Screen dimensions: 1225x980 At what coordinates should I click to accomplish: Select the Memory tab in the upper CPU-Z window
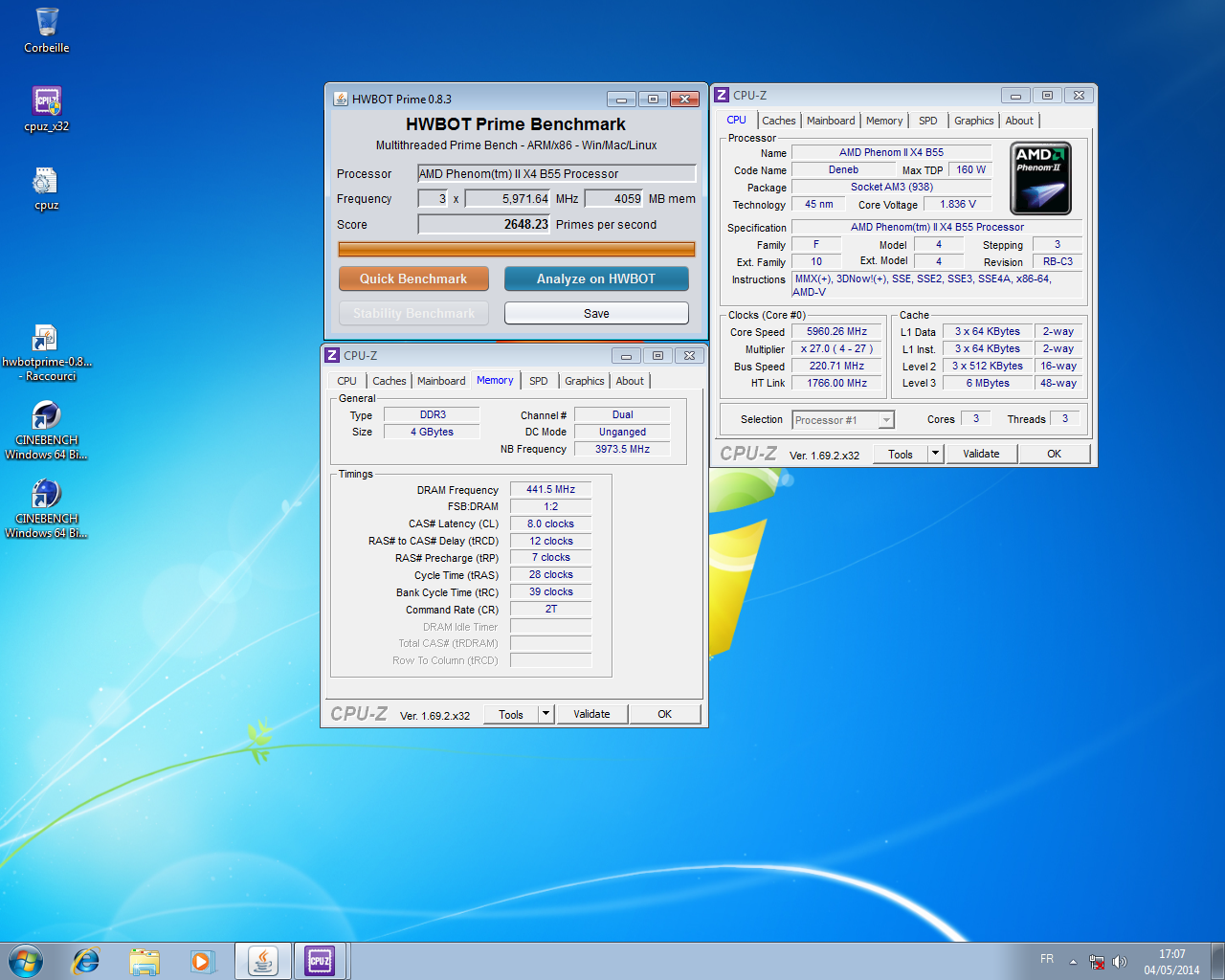coord(884,121)
